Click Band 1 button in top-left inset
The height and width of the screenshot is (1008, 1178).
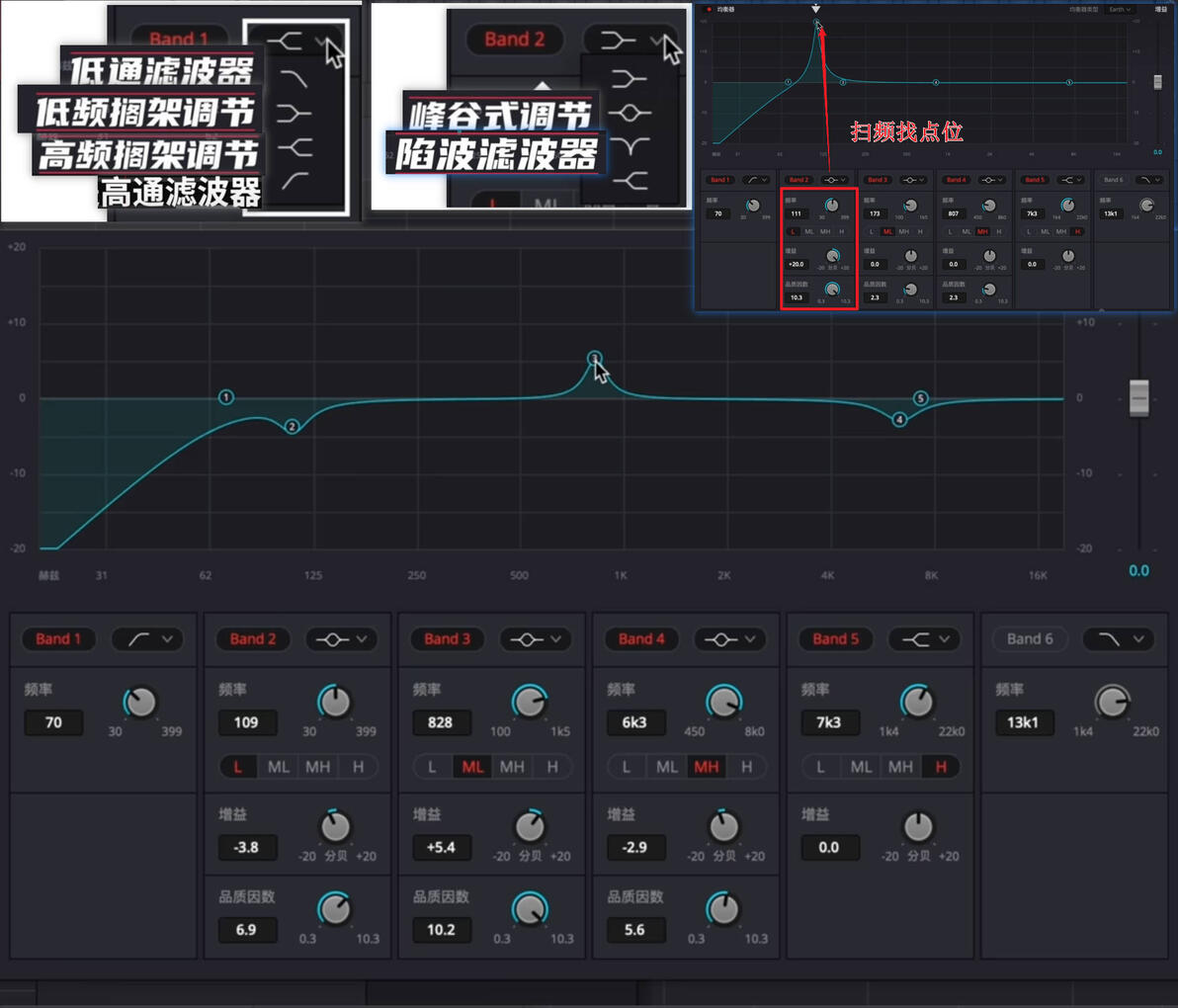pos(179,40)
